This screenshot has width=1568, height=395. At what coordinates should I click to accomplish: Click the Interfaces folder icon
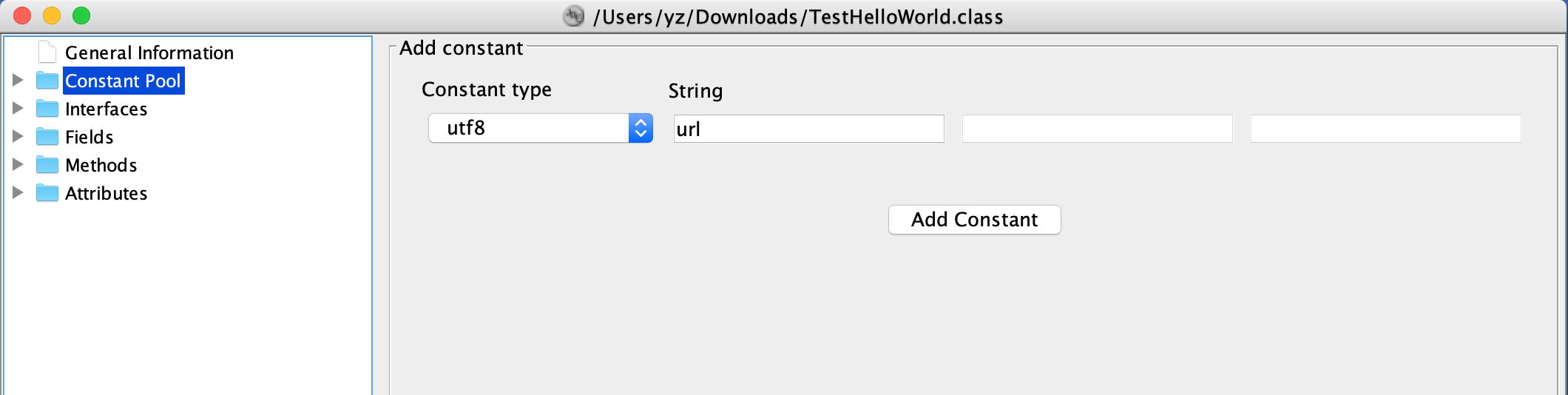click(47, 108)
